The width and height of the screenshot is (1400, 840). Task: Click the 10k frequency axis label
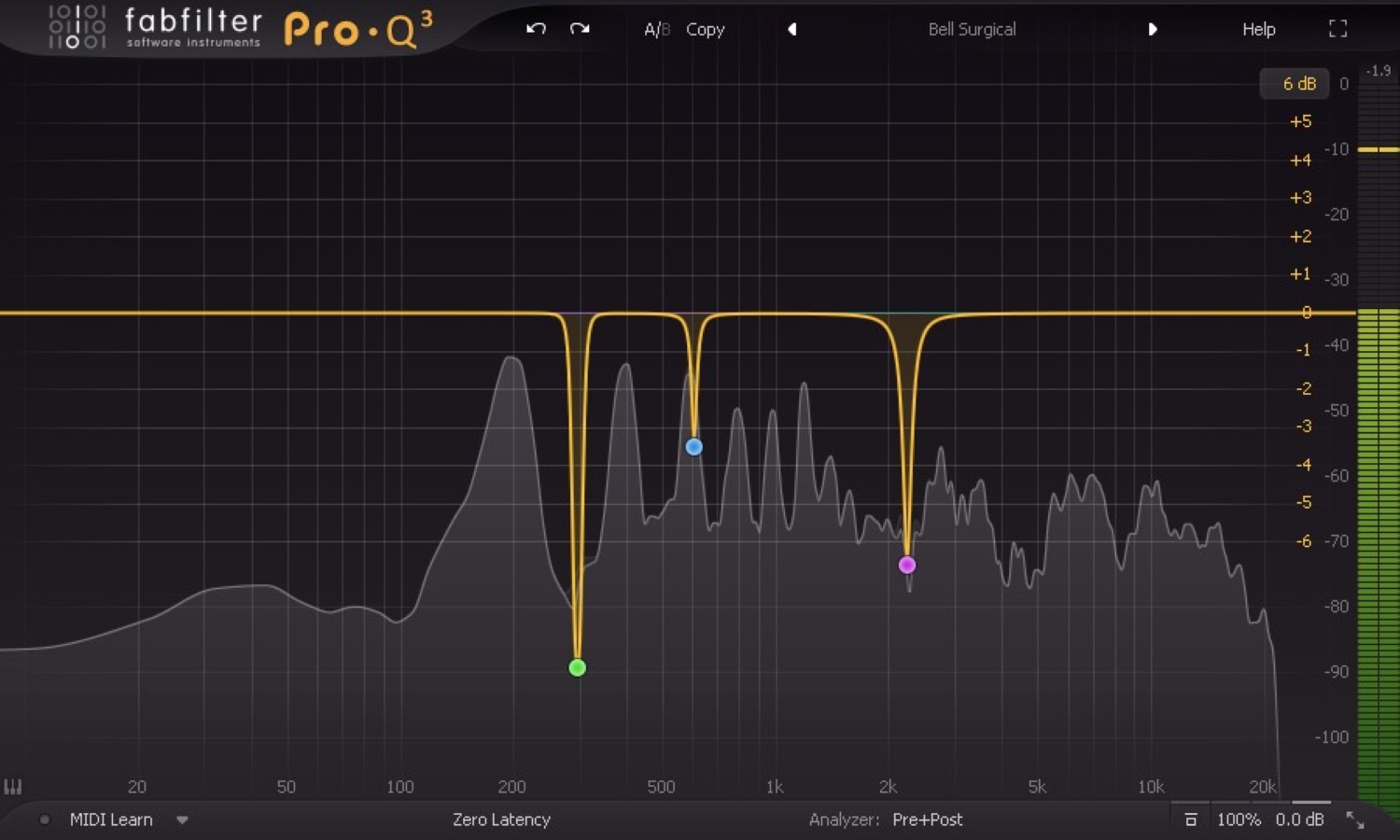(1151, 787)
